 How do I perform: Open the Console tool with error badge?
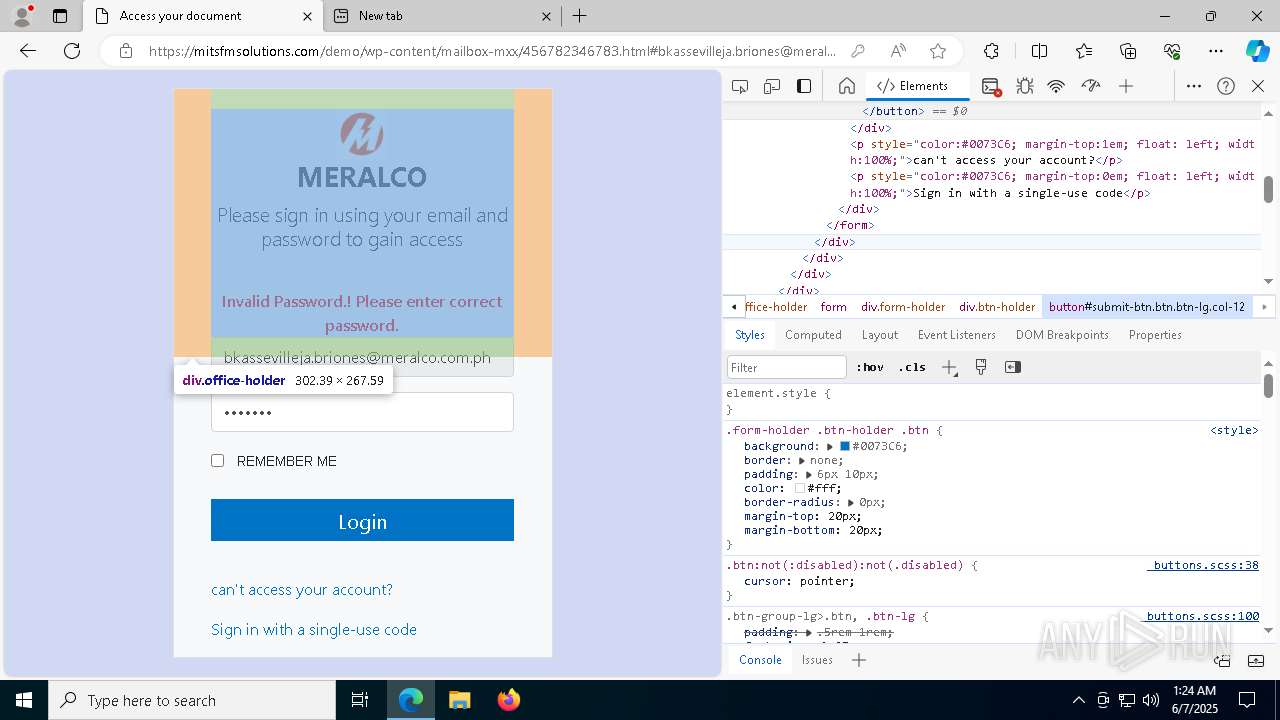991,86
